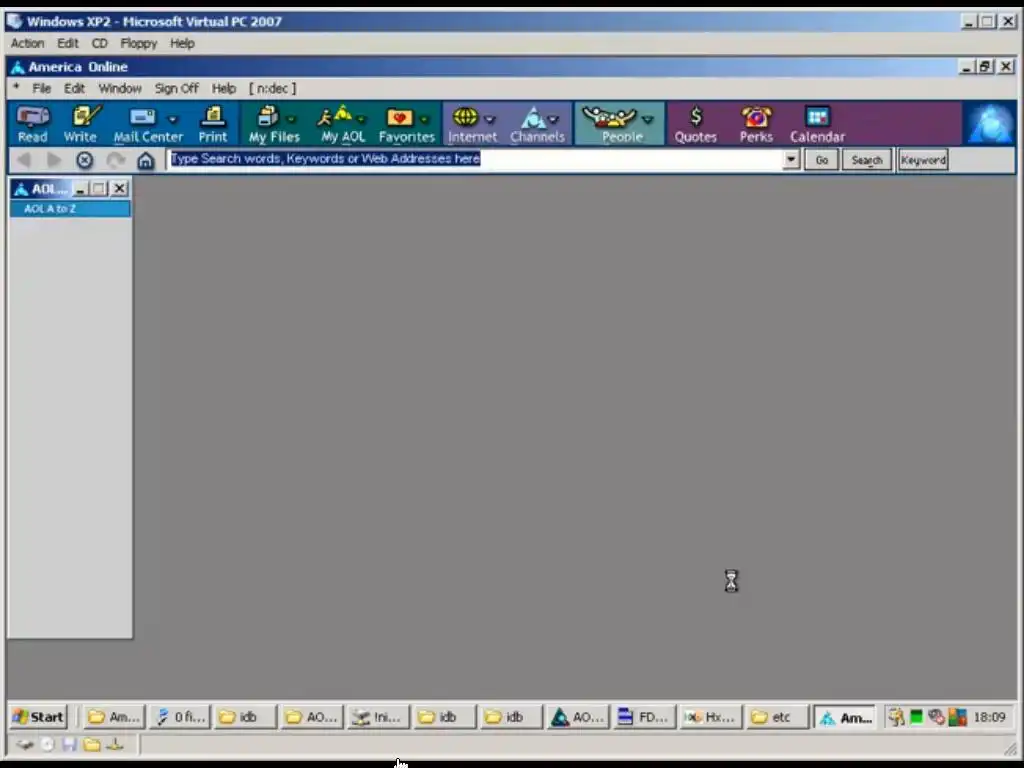Go to the Home page icon
Image resolution: width=1024 pixels, height=768 pixels.
tap(145, 160)
